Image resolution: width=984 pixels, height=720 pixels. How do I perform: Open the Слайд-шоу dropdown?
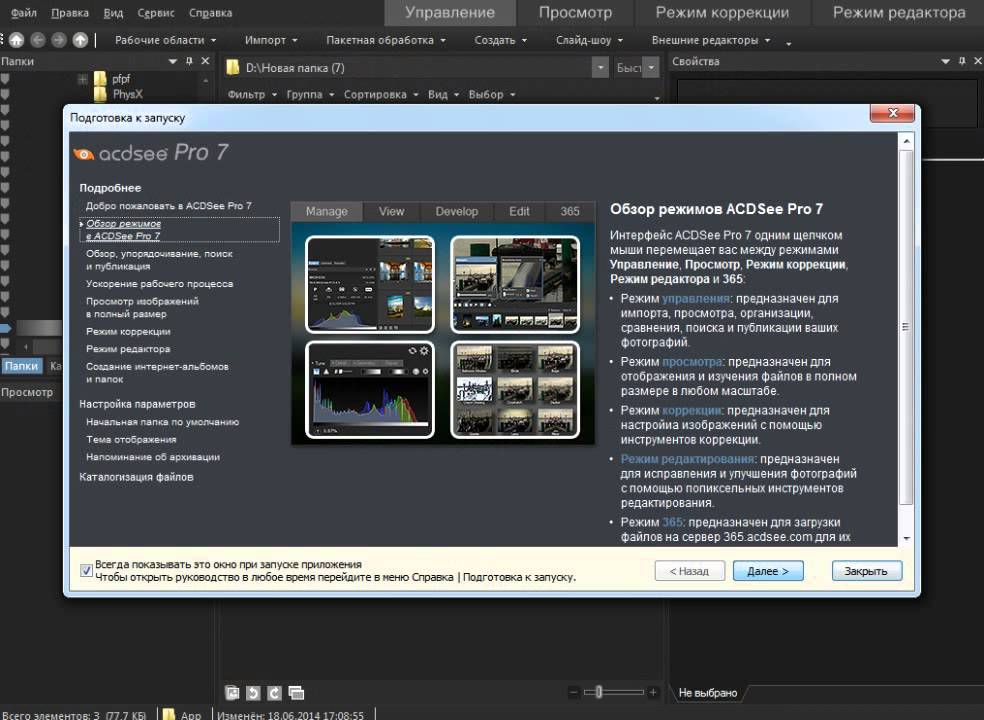pyautogui.click(x=589, y=40)
